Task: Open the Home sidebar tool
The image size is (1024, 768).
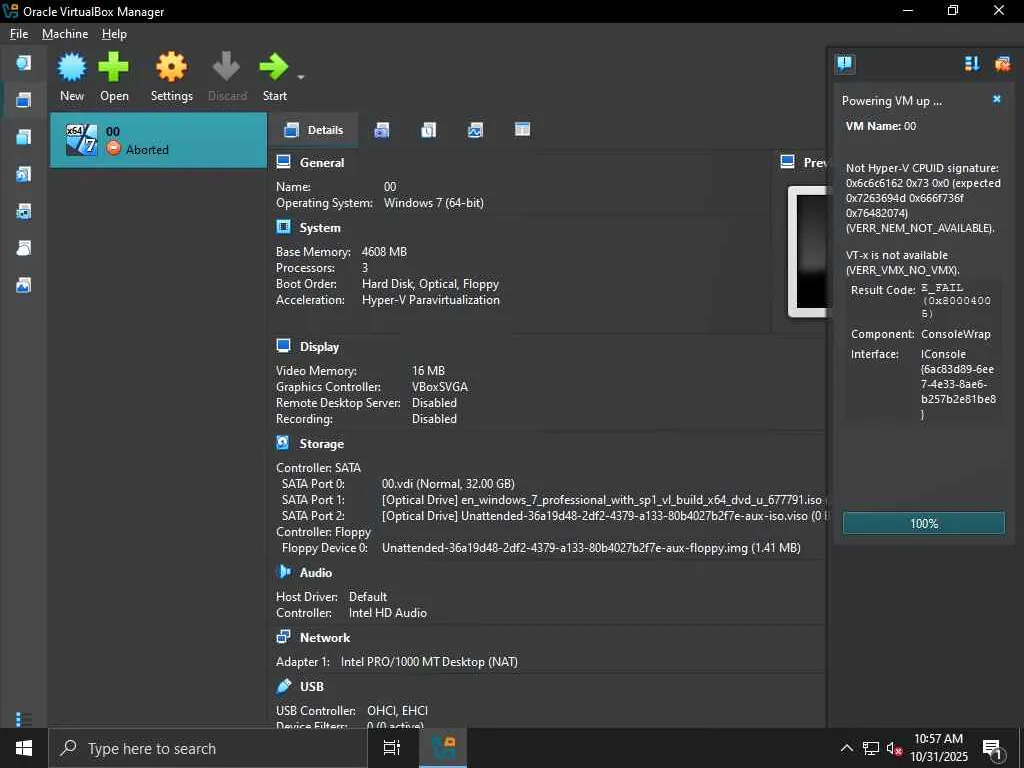Action: tap(24, 63)
